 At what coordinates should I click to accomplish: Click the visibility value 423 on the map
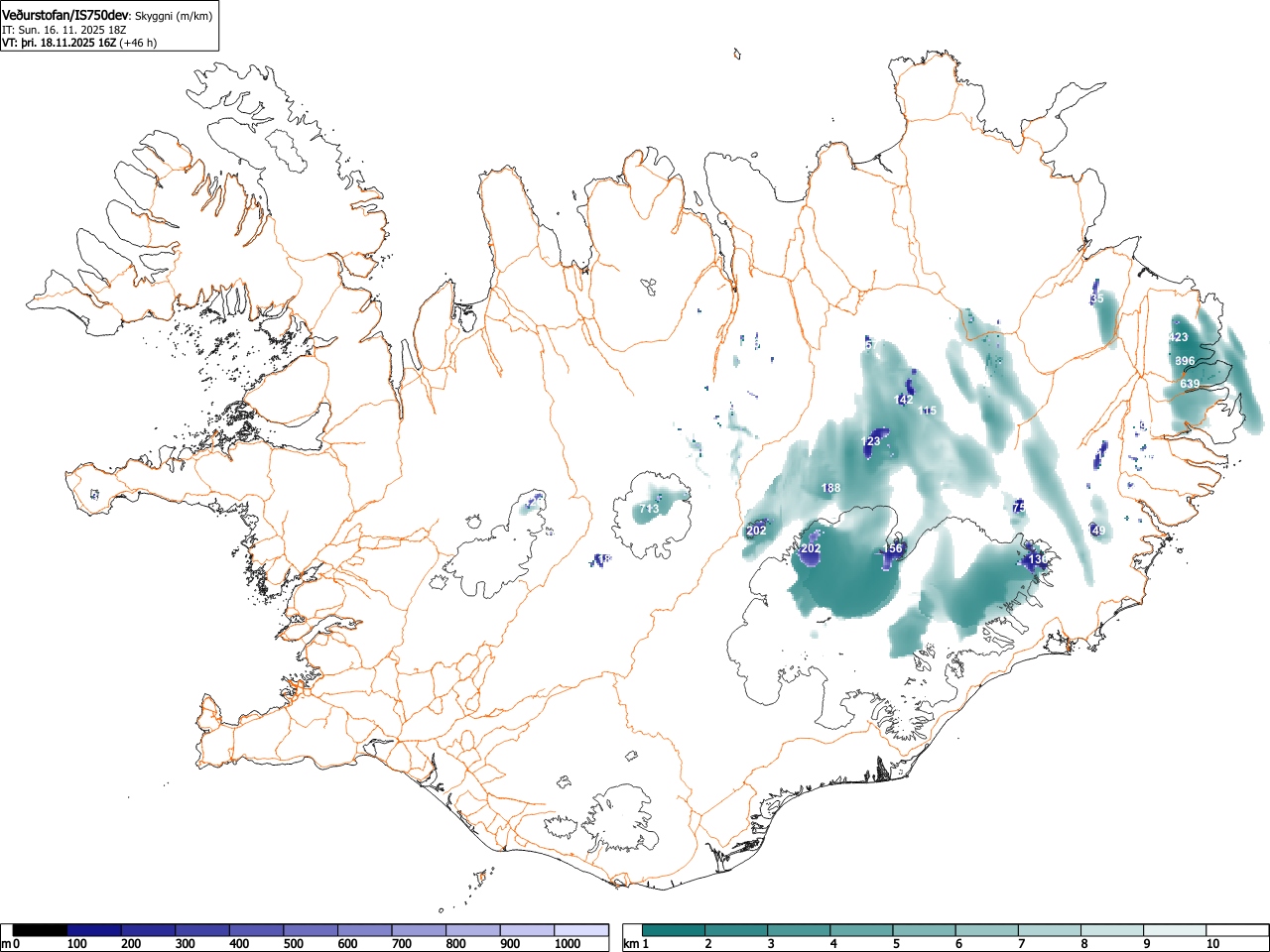(x=1178, y=337)
